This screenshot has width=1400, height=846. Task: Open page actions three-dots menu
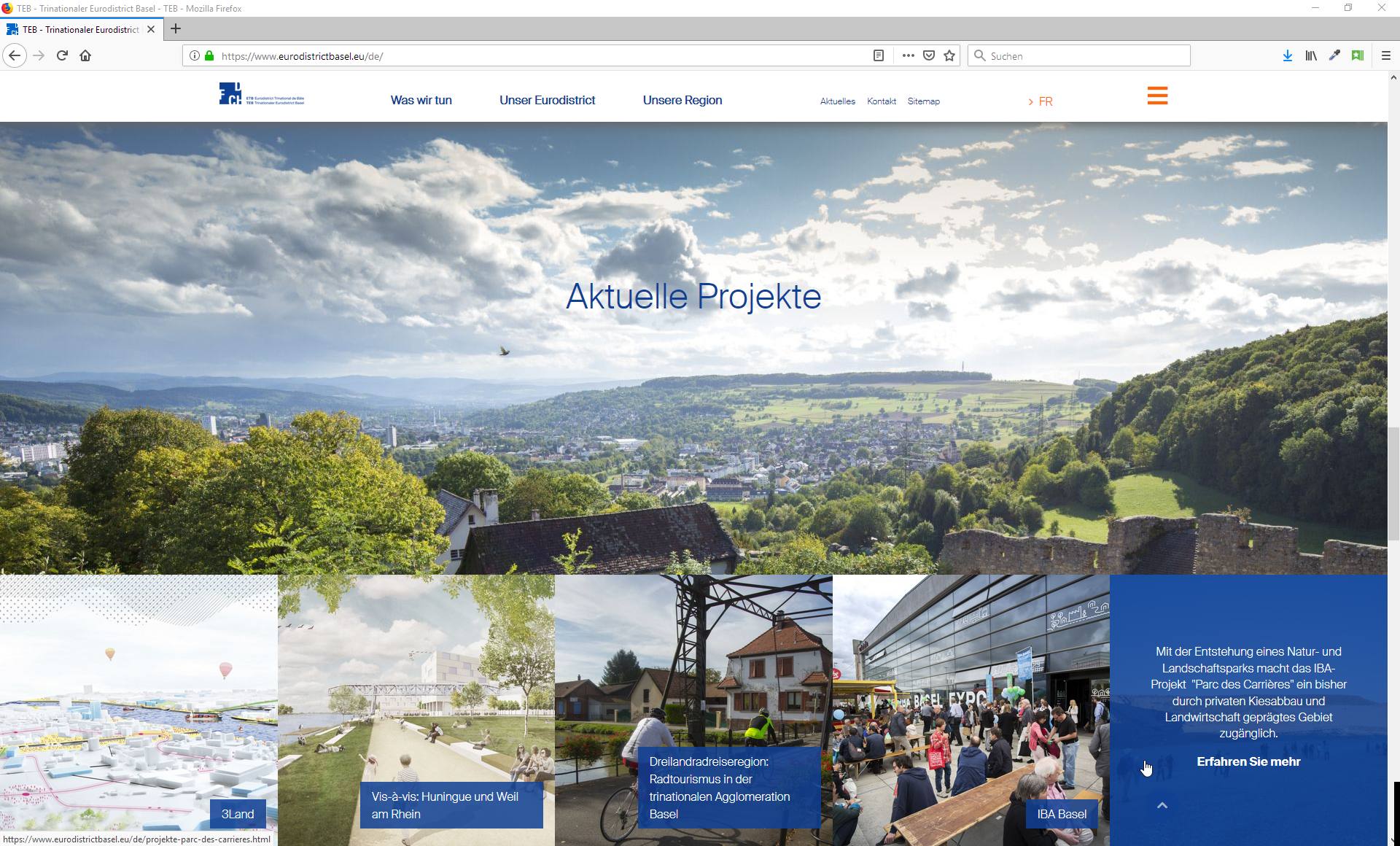click(x=908, y=55)
